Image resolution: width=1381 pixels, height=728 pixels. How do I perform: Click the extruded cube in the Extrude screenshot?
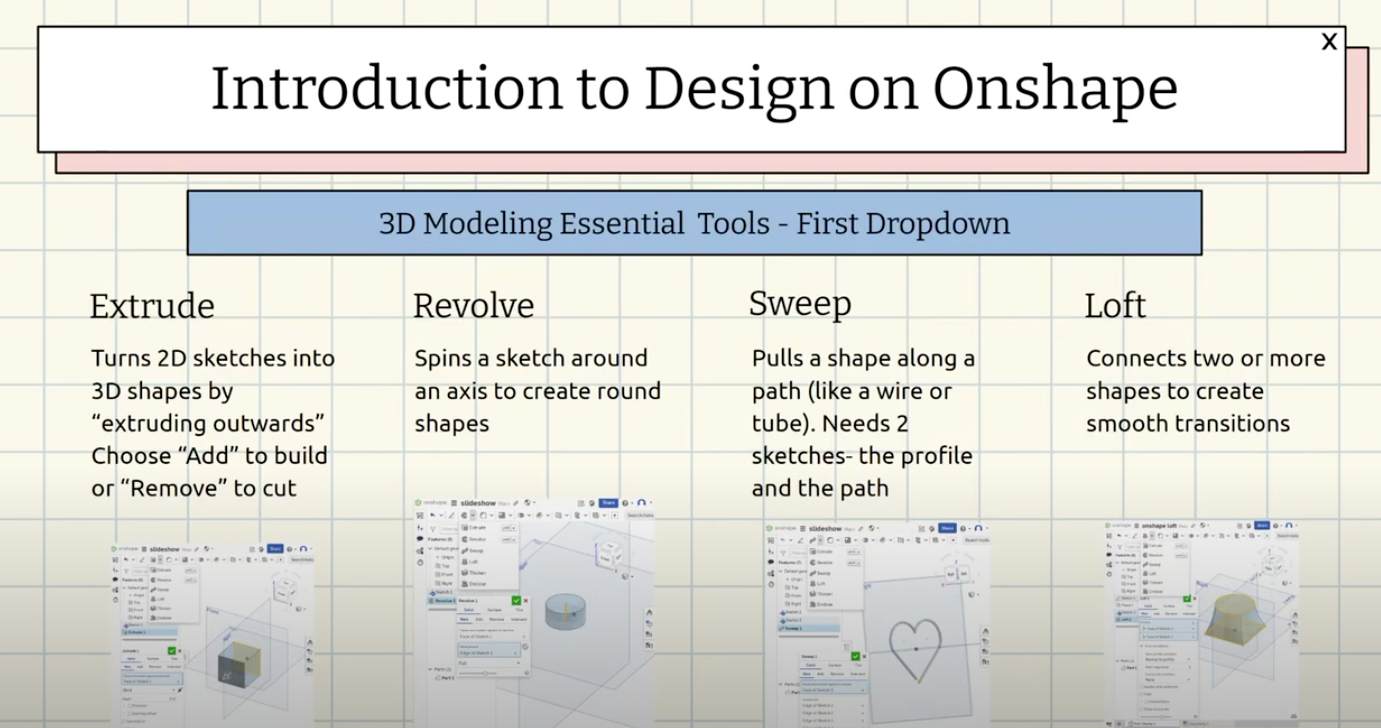(x=239, y=664)
